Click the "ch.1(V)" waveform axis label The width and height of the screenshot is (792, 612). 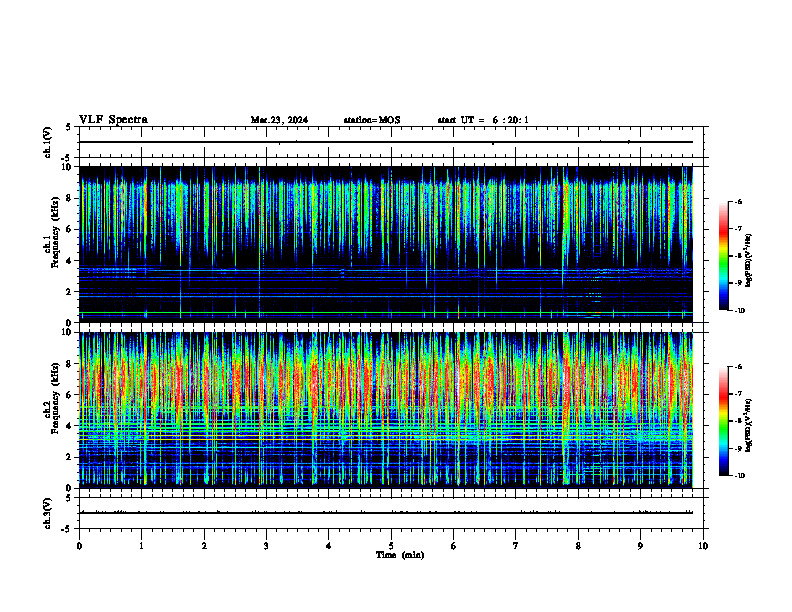(47, 142)
